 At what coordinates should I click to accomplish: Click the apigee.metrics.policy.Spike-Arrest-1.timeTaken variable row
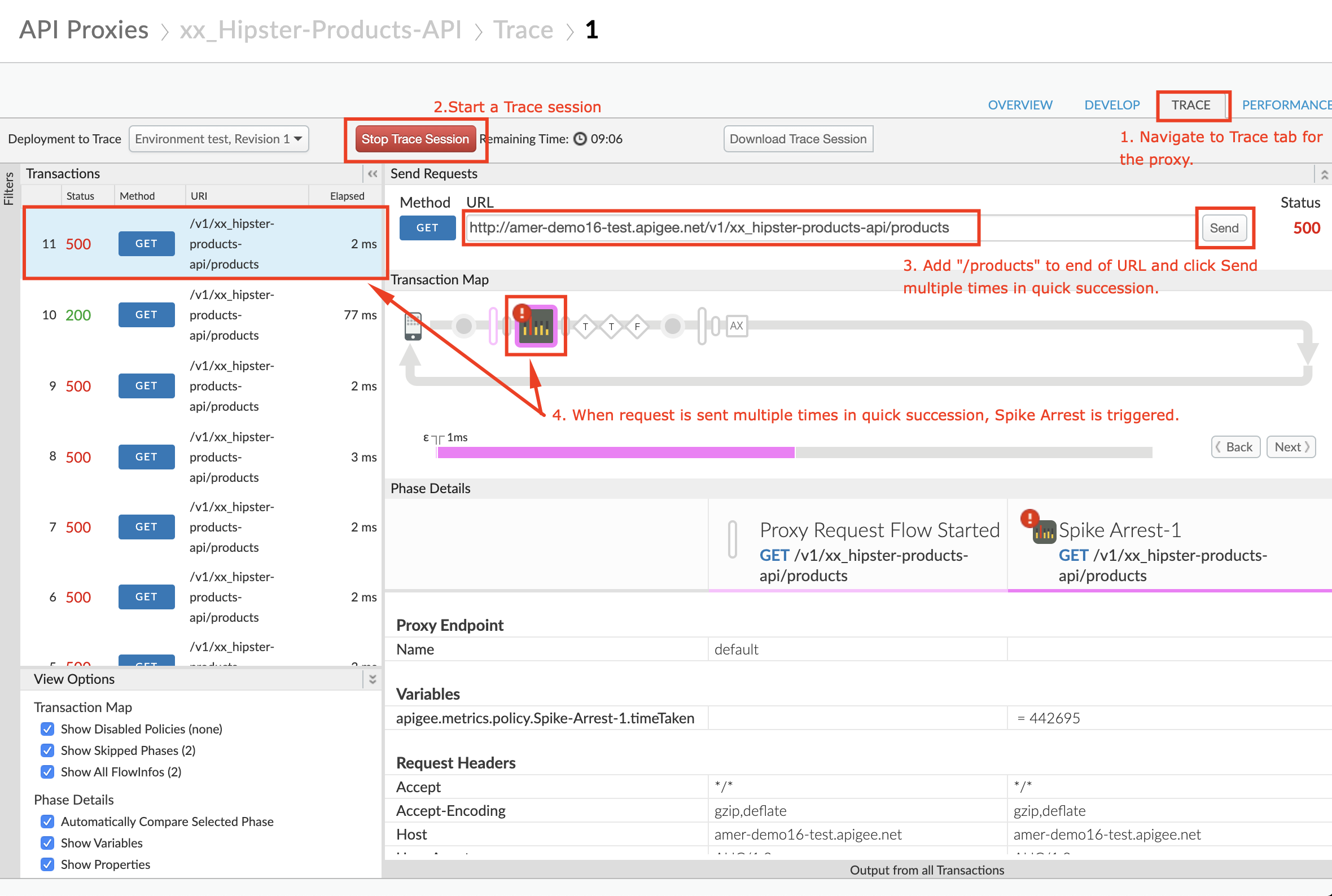(858, 718)
